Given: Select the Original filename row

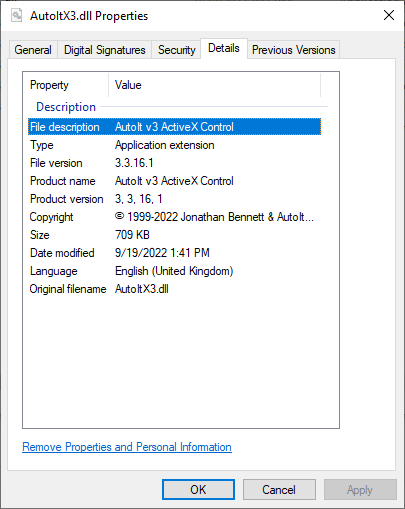Looking at the screenshot, I should (x=174, y=289).
